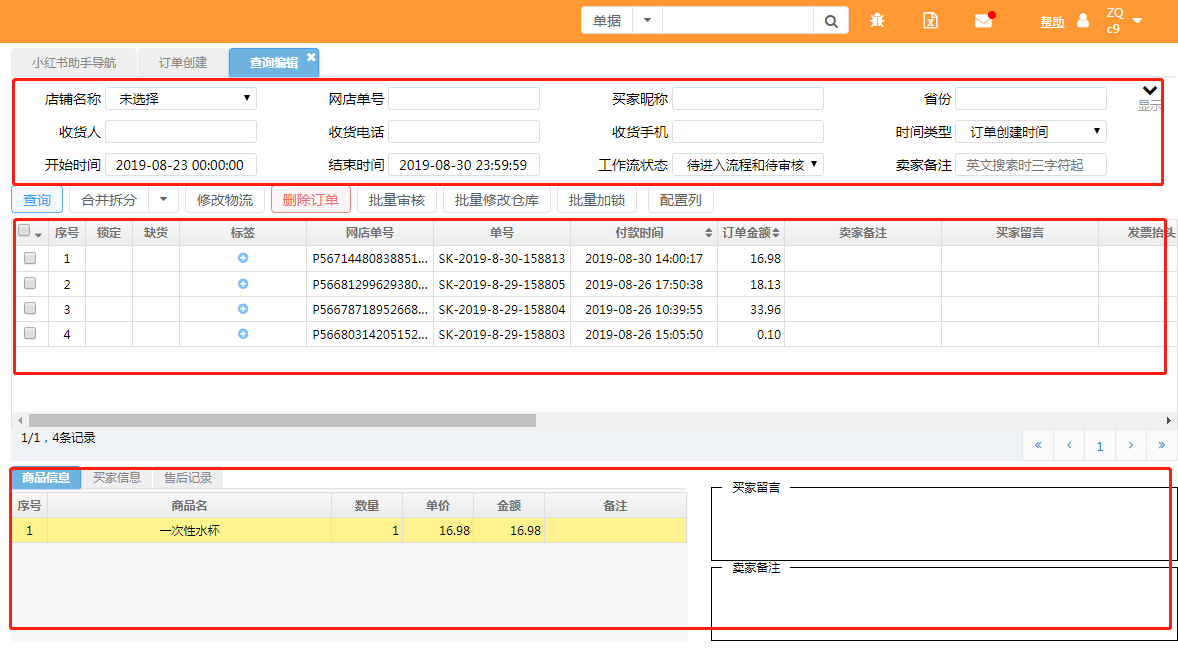Click the bug report icon
Image resolution: width=1178 pixels, height=655 pixels.
pos(877,21)
